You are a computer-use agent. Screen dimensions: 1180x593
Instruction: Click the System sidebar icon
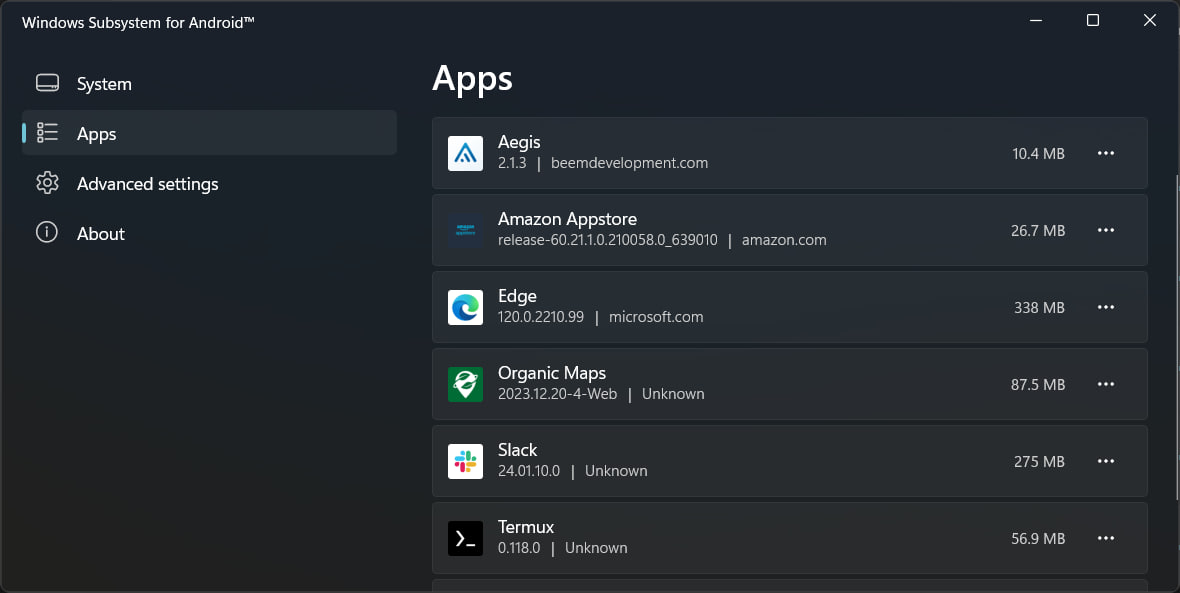tap(47, 83)
